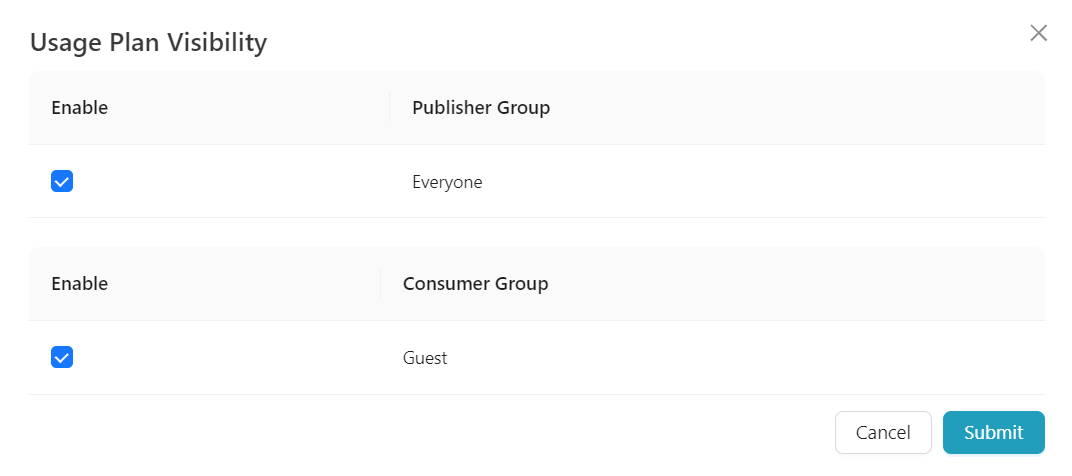
Task: Click the blue checkmark beside Everyone
Action: [62, 181]
